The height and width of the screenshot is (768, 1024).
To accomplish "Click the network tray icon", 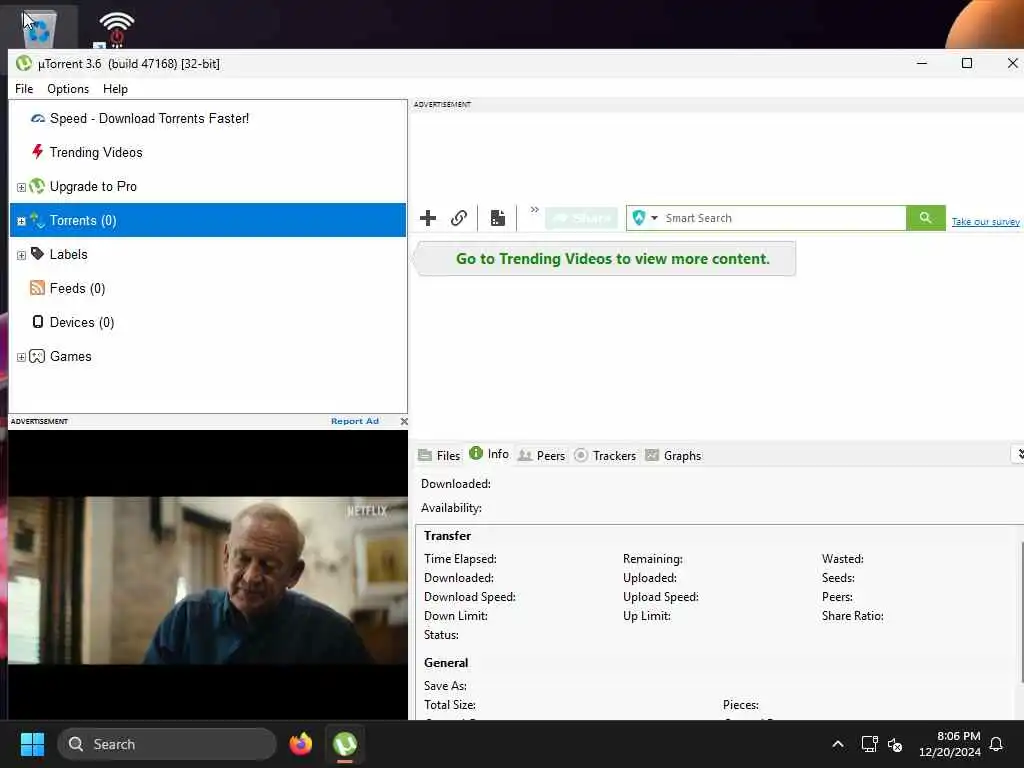I will coord(869,744).
